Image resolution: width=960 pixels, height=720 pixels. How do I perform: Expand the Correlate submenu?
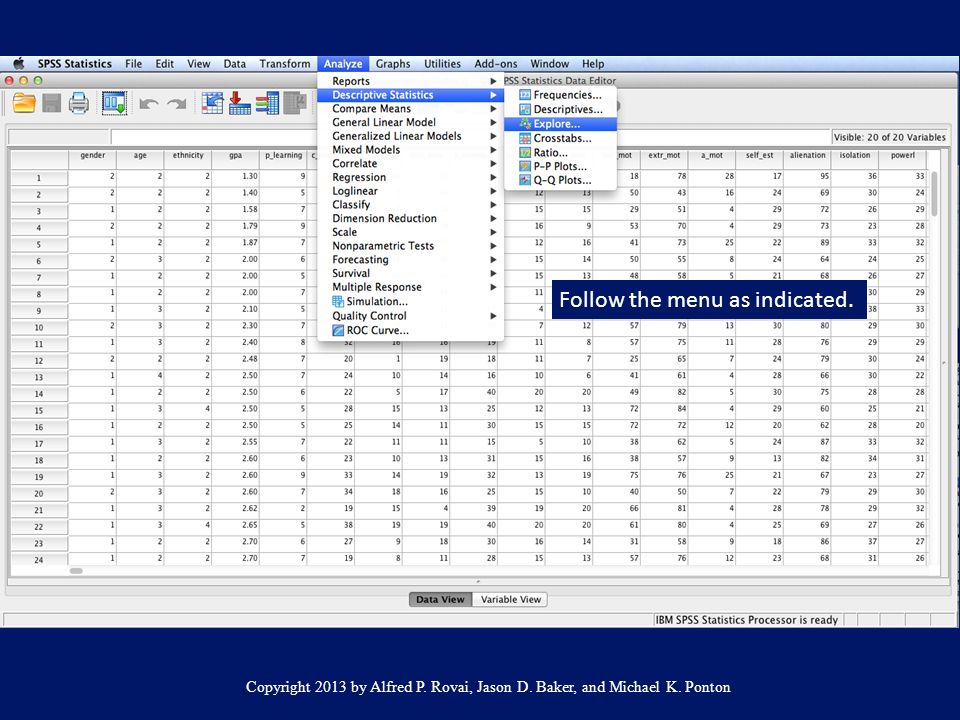[x=410, y=163]
